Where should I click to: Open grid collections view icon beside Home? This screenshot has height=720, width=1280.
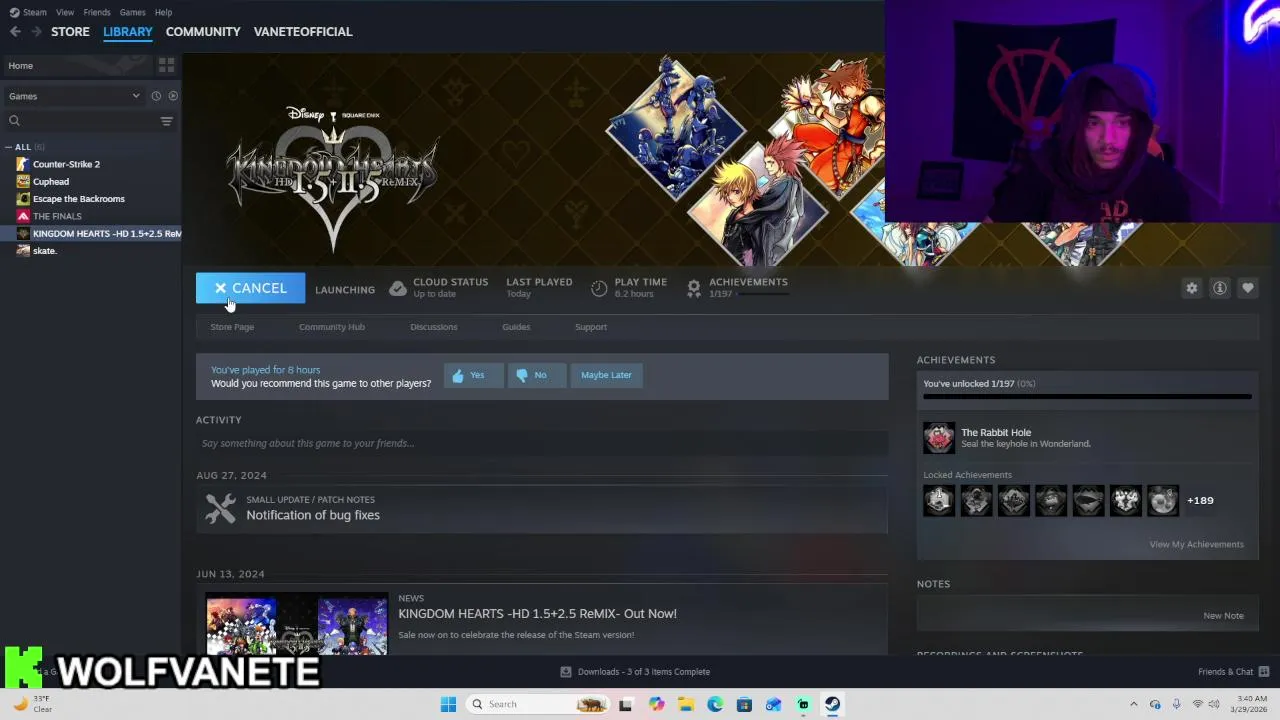pos(166,65)
